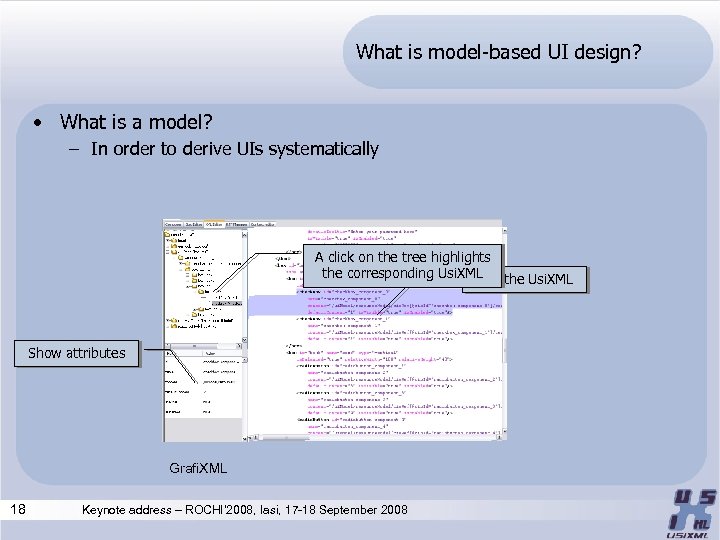Click the slide number 18

tap(18, 509)
